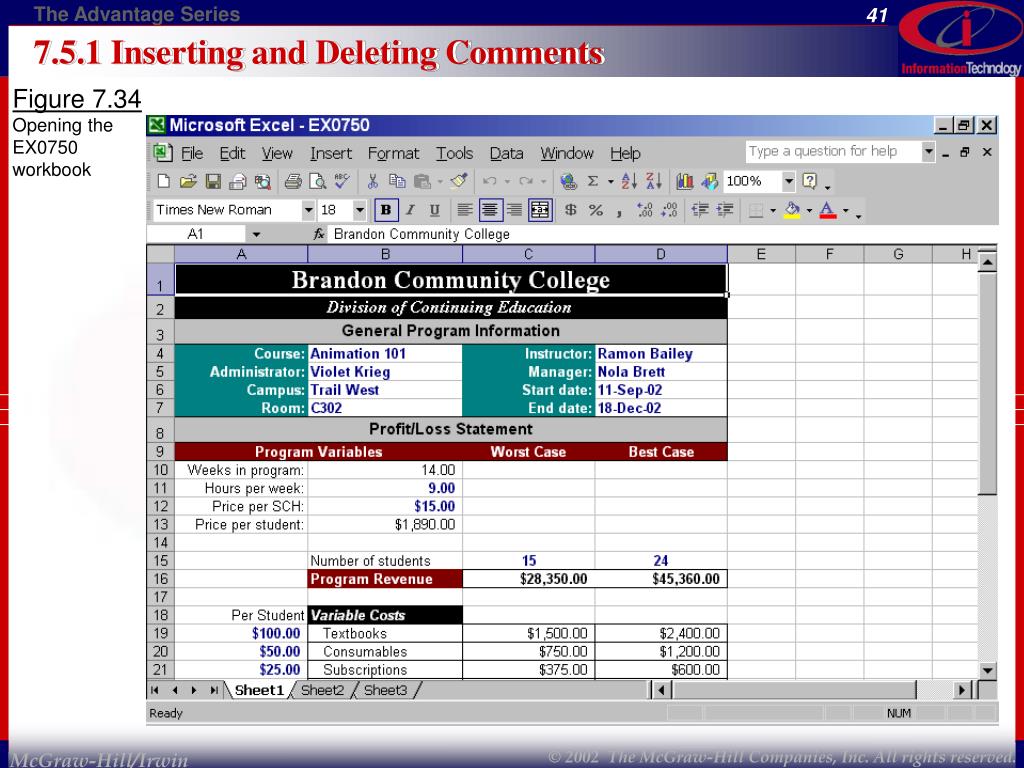This screenshot has height=768, width=1024.
Task: Click Decrease Decimal icon
Action: click(x=669, y=210)
